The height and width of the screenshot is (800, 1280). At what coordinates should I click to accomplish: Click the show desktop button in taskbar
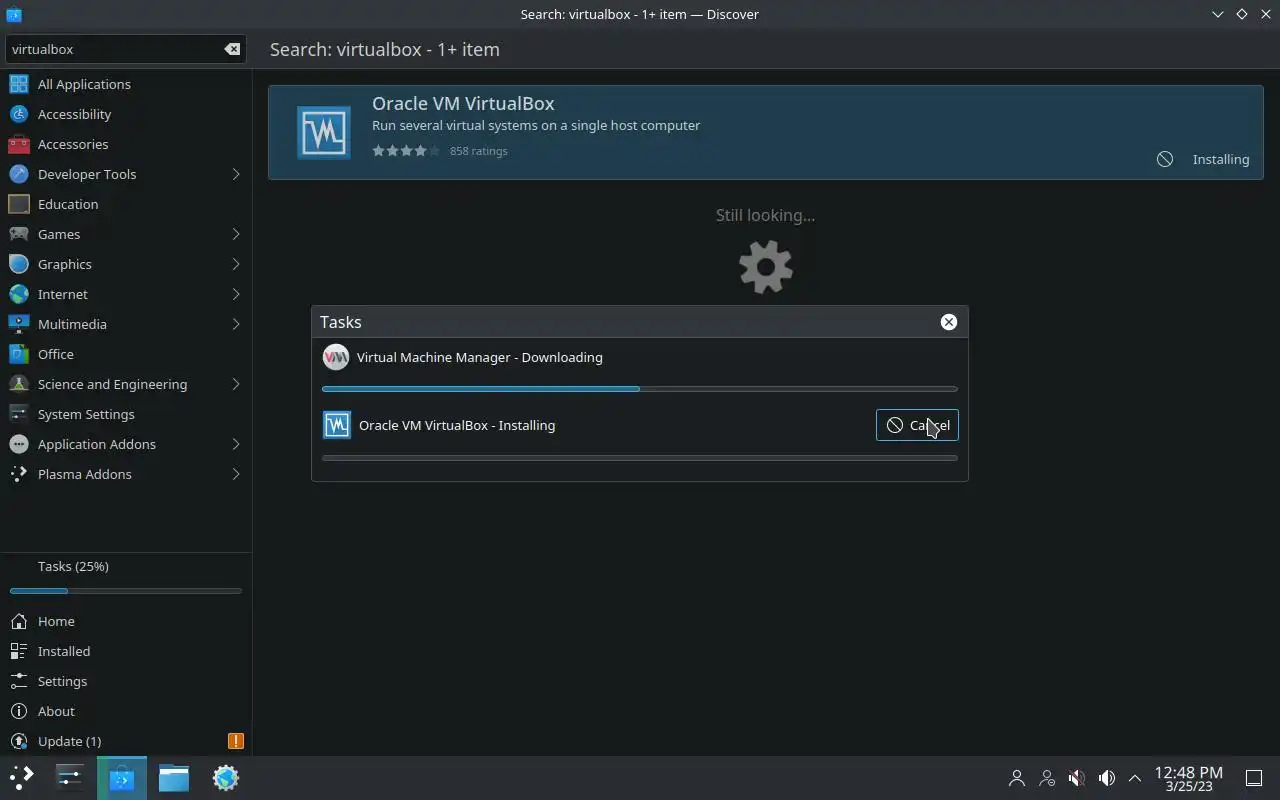[x=1254, y=778]
